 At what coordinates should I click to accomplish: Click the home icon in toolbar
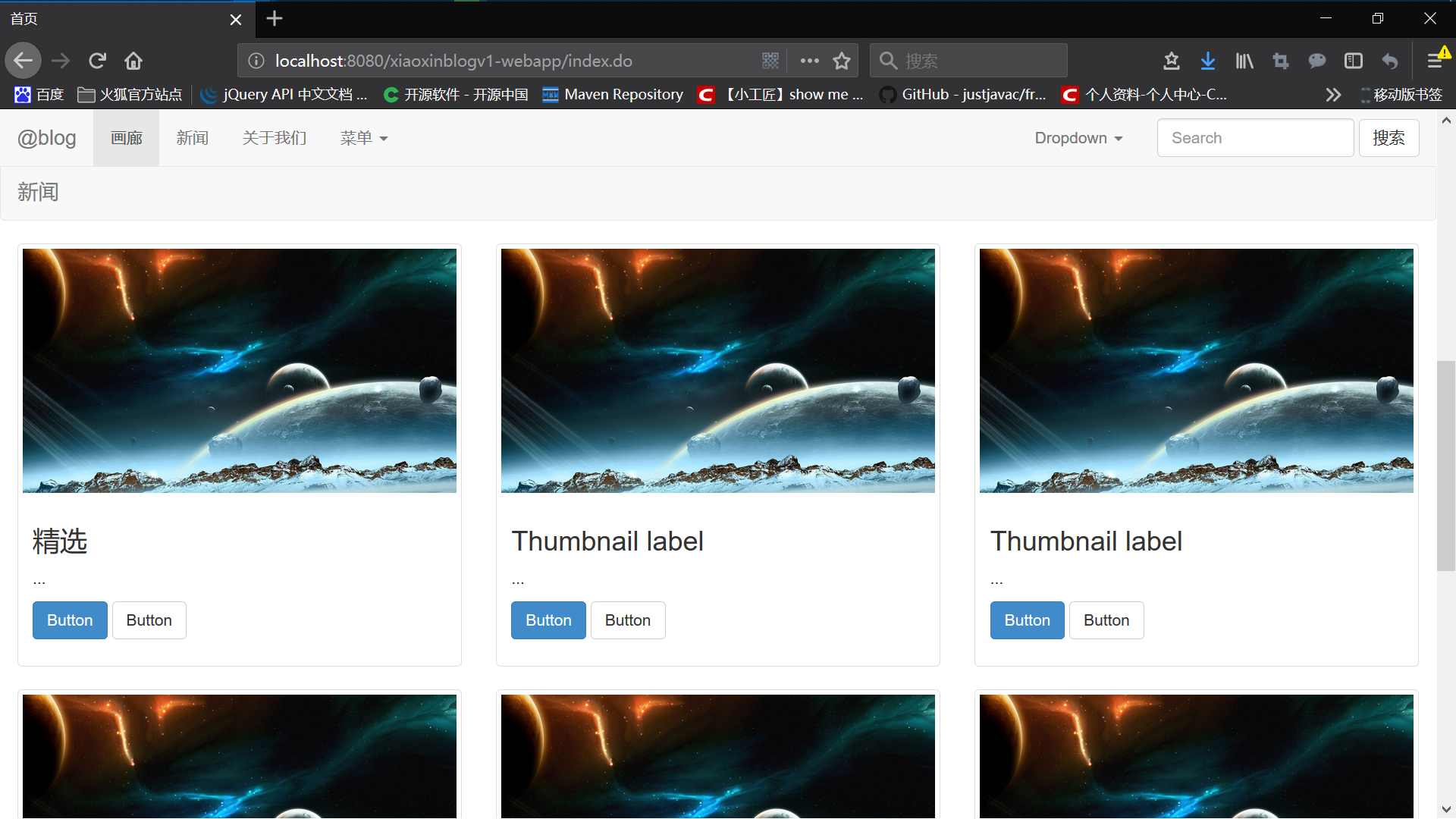pyautogui.click(x=133, y=61)
